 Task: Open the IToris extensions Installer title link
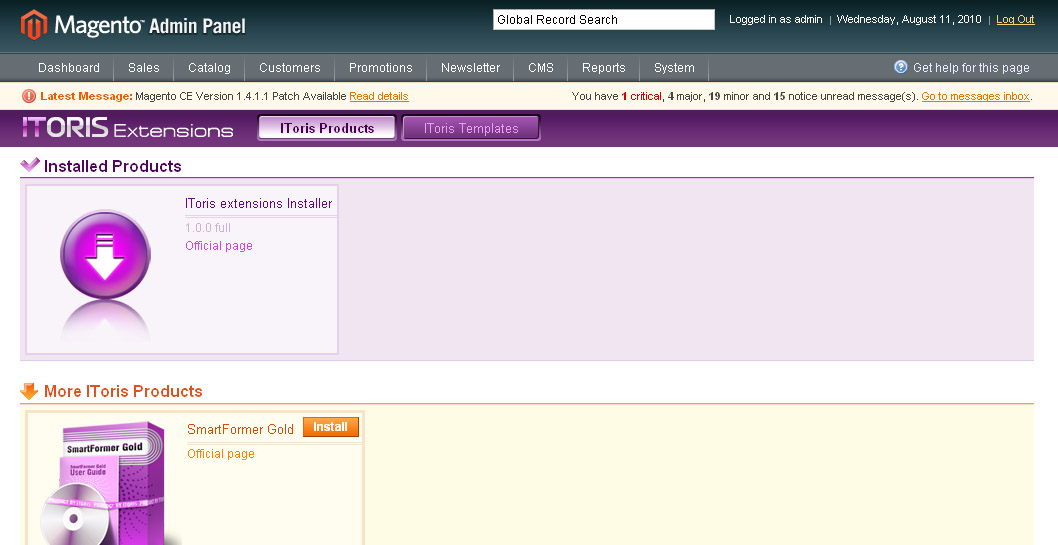coord(258,203)
